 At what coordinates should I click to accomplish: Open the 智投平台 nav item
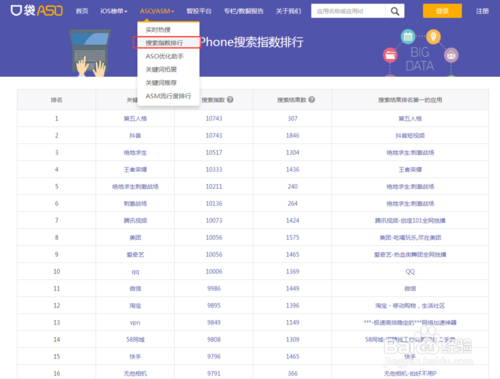click(x=199, y=11)
